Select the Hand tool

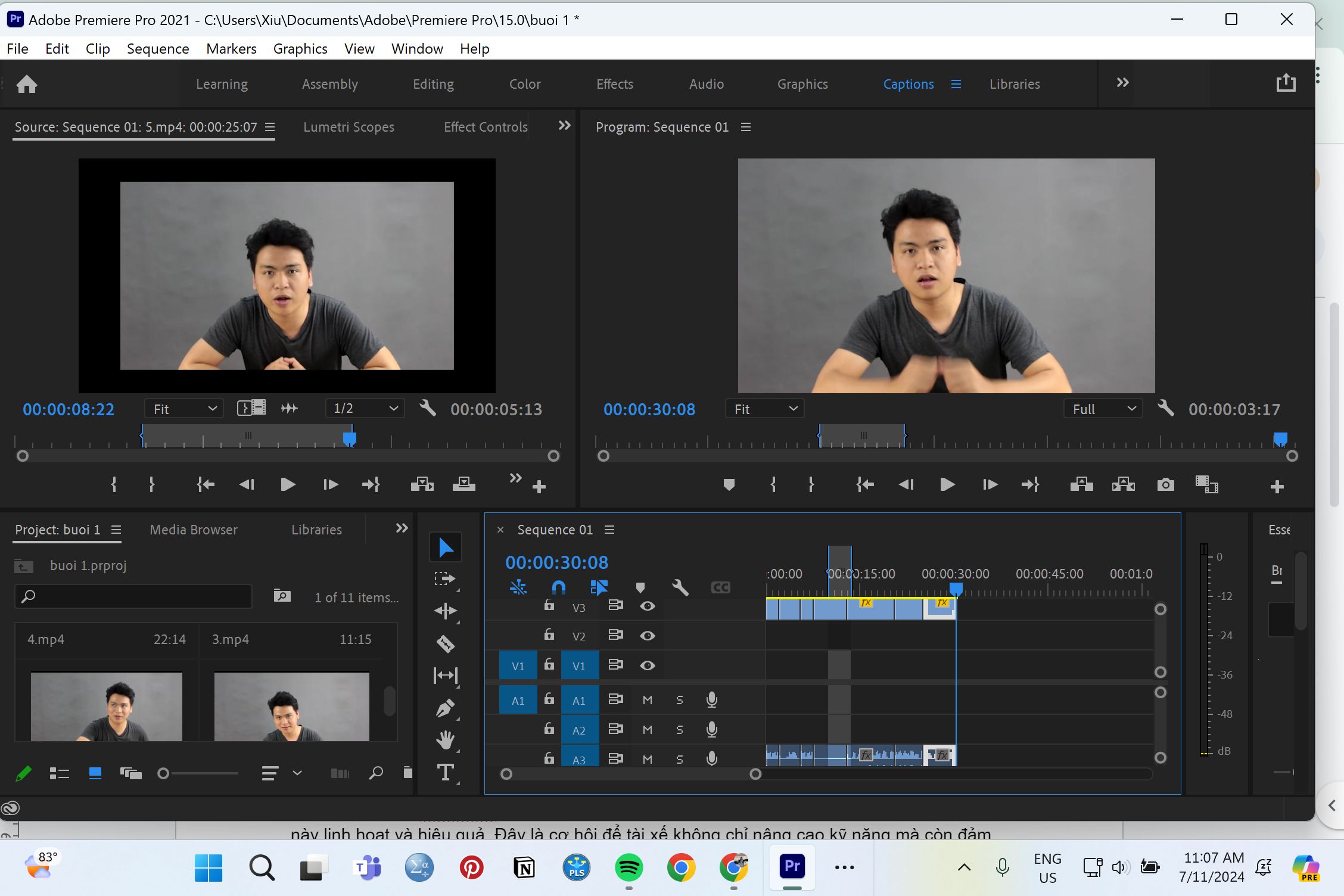pos(445,740)
